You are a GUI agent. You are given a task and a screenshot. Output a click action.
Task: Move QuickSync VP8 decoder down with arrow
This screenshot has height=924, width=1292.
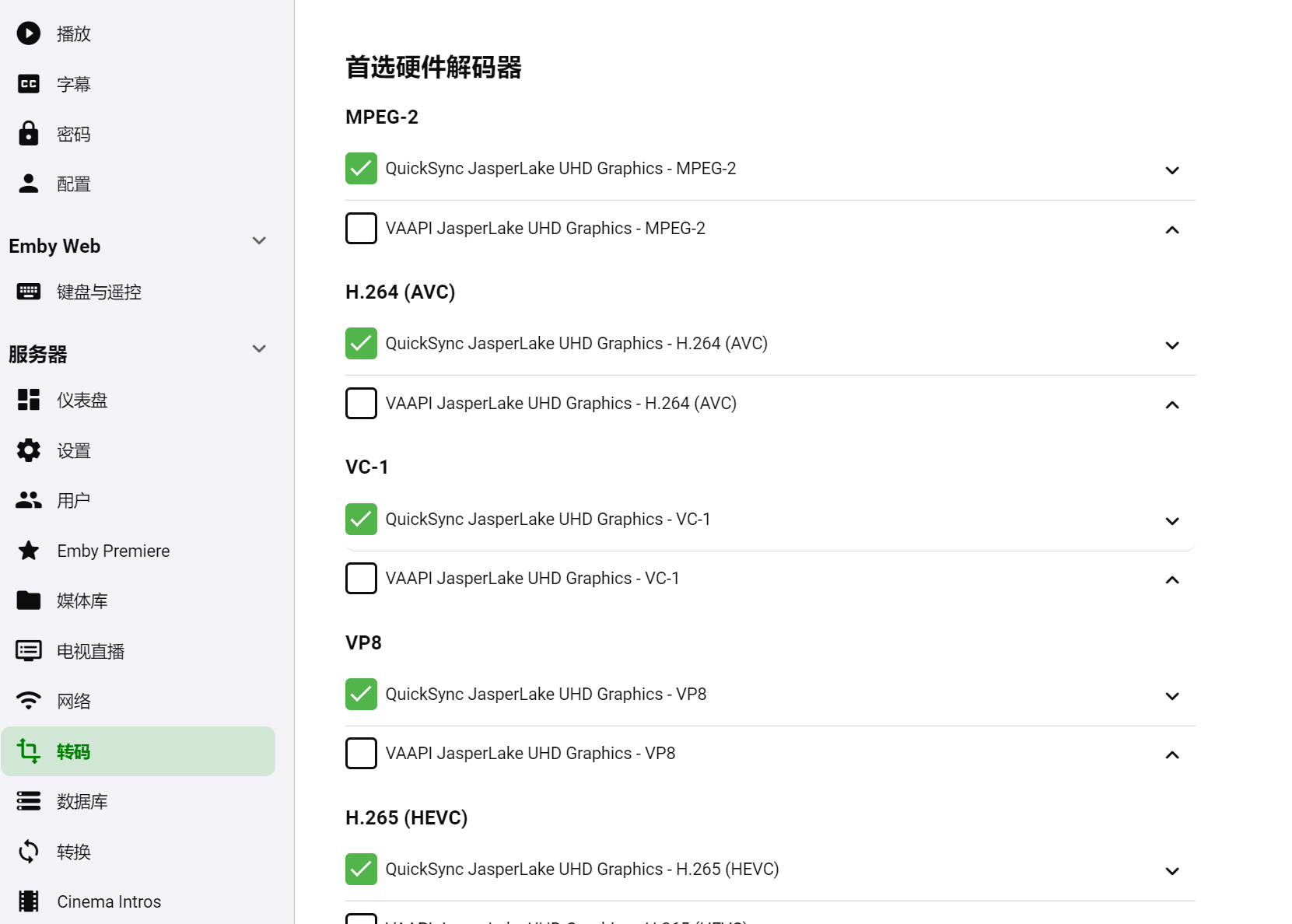1172,696
